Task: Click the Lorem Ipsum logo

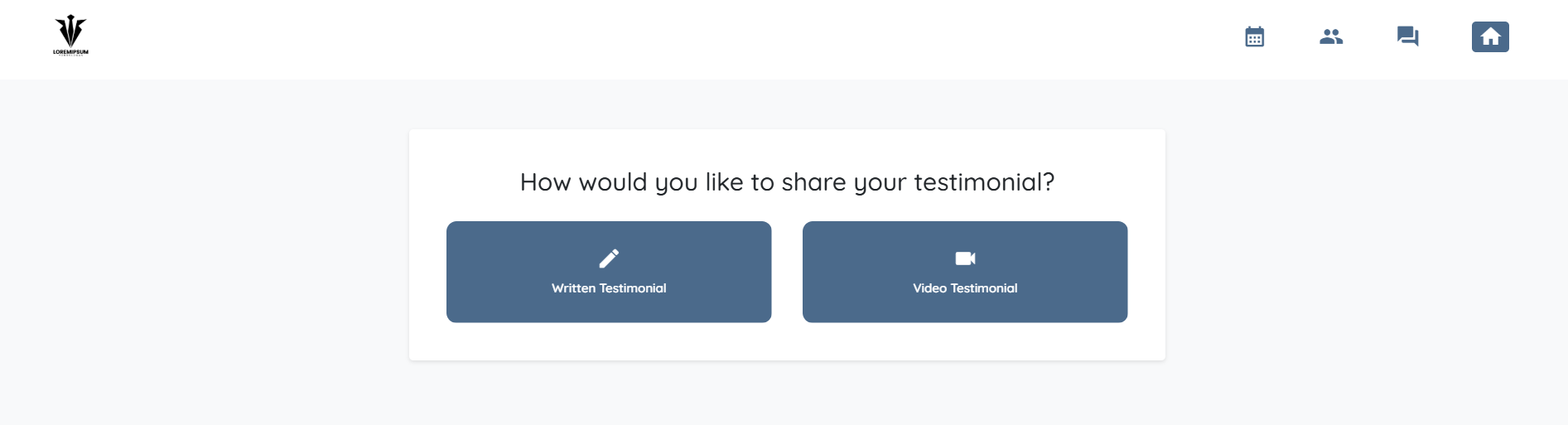Action: [x=70, y=31]
